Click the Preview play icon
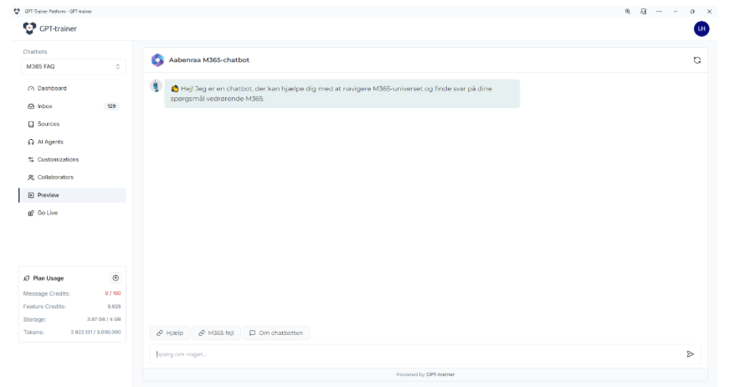Screen dimensions: 750x387 [31, 195]
